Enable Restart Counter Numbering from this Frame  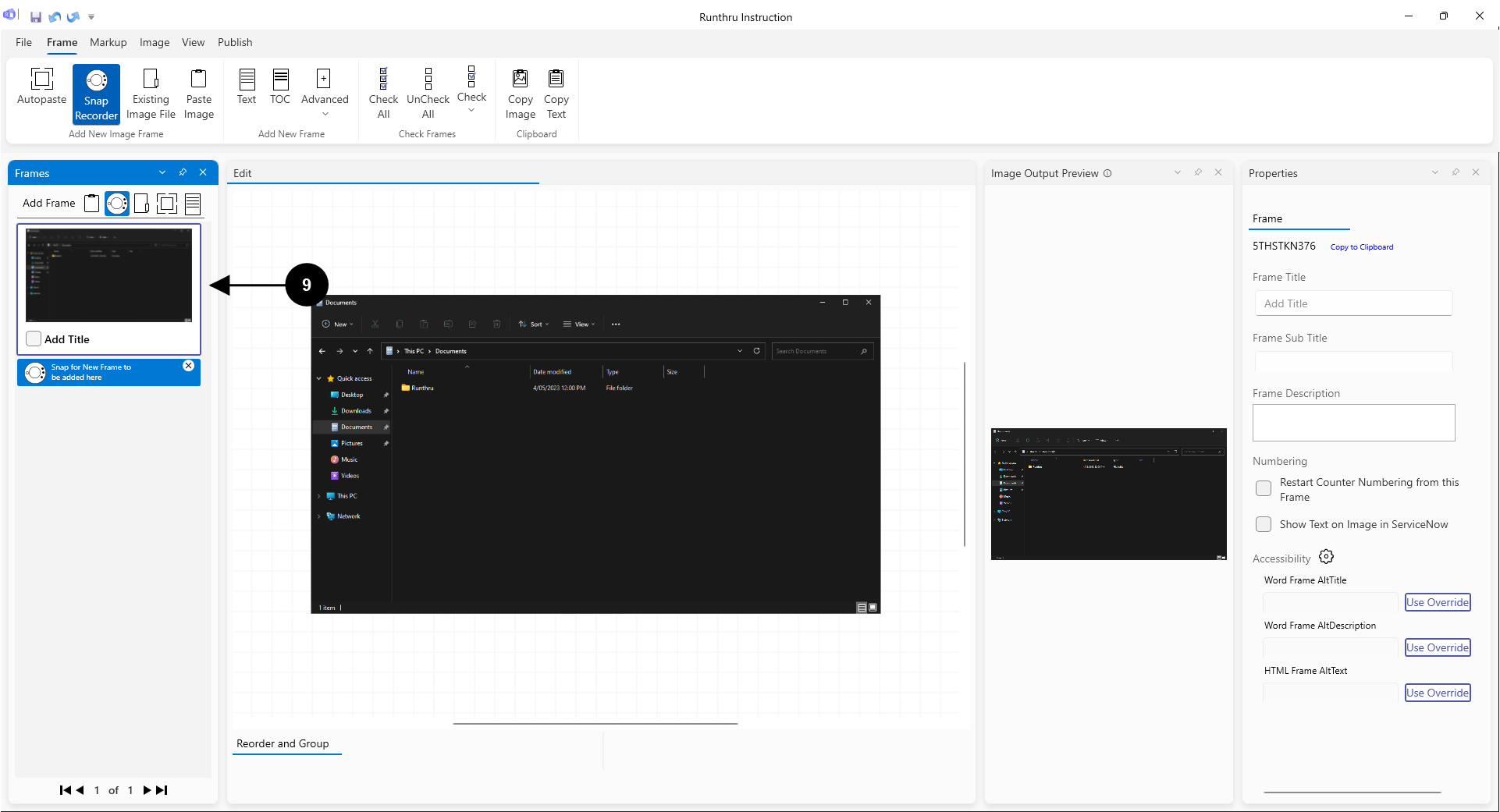pyautogui.click(x=1263, y=489)
